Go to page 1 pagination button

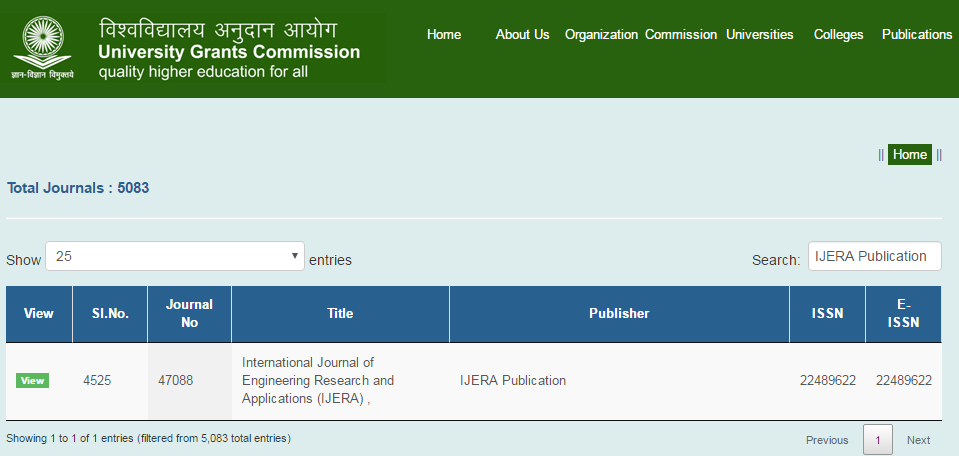point(878,440)
